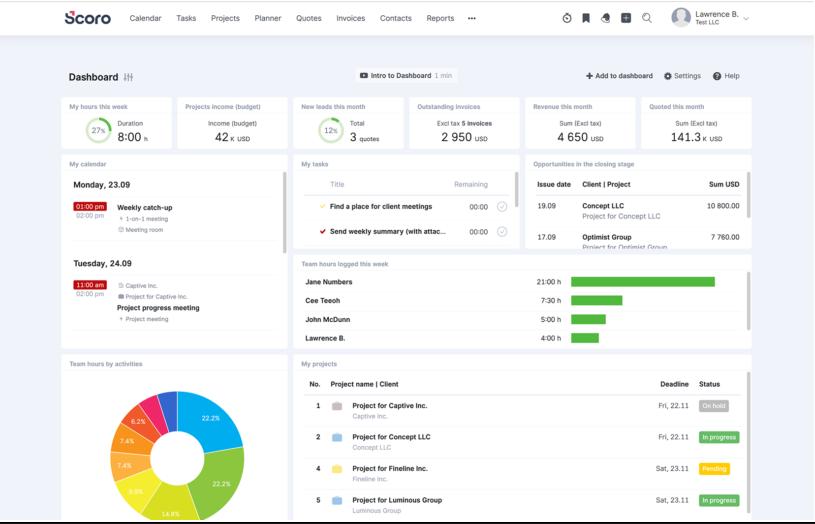
Task: Click Add to dashboard button
Action: coord(619,76)
